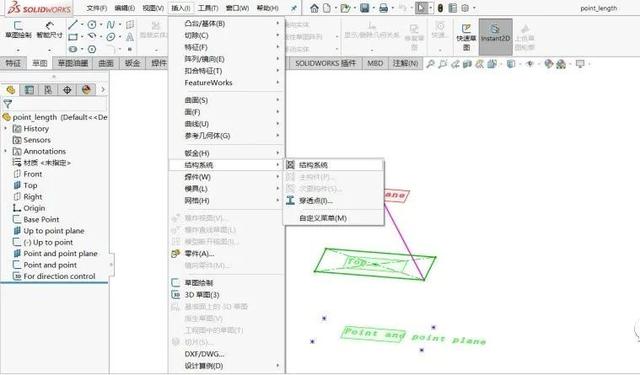Switch to the 曲面 ribbon tab
The height and width of the screenshot is (375, 640).
point(106,63)
